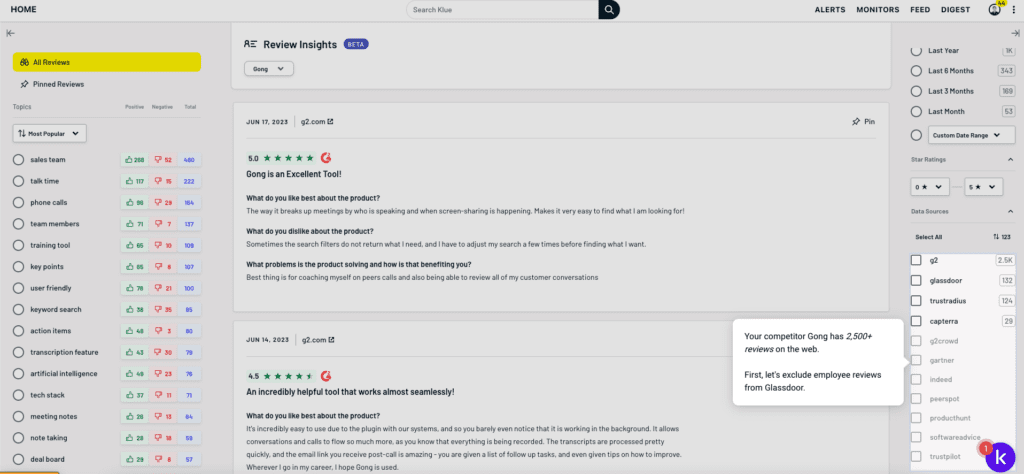Expand the Most Popular sort dropdown
1024x474 pixels.
(x=50, y=133)
